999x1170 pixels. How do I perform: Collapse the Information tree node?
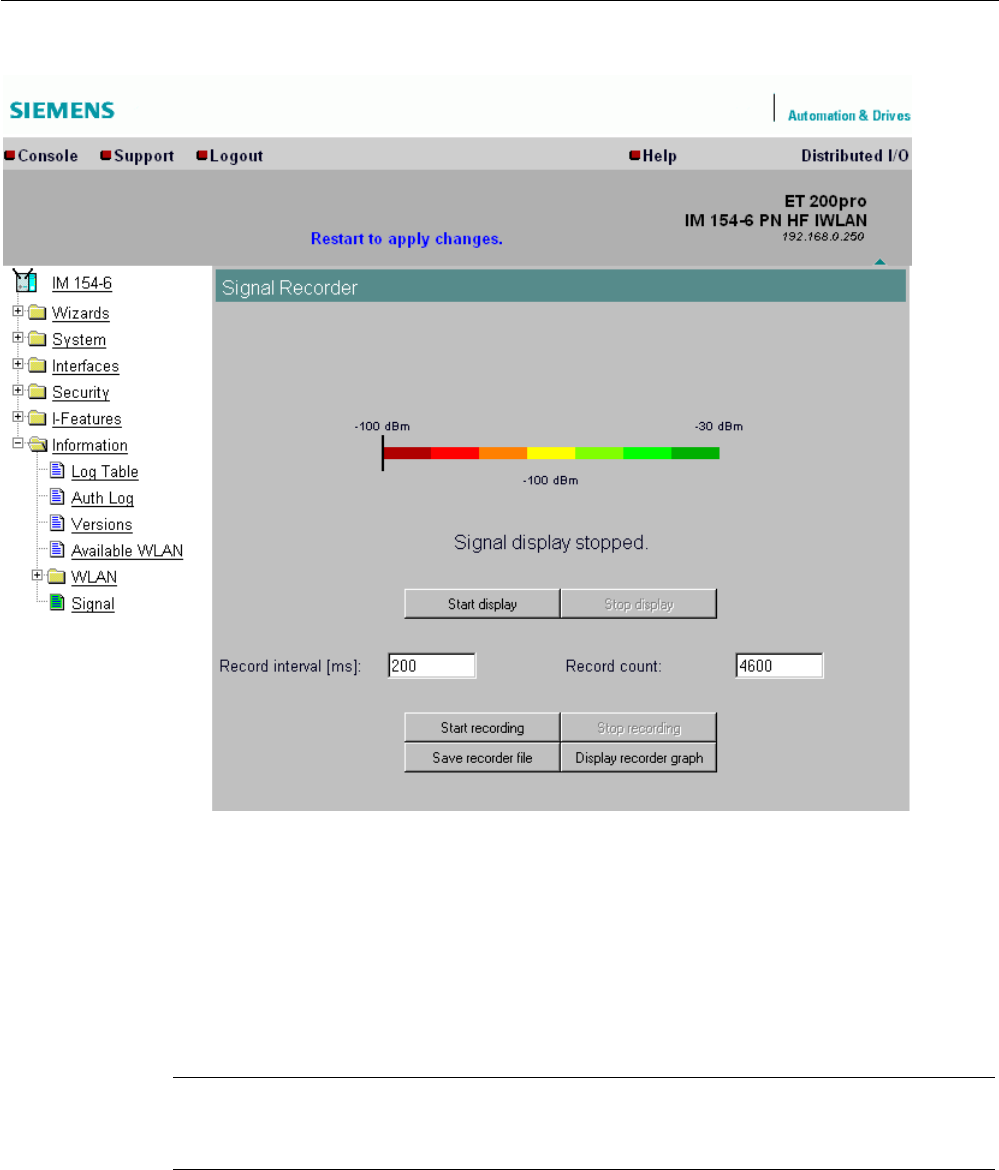click(x=18, y=443)
